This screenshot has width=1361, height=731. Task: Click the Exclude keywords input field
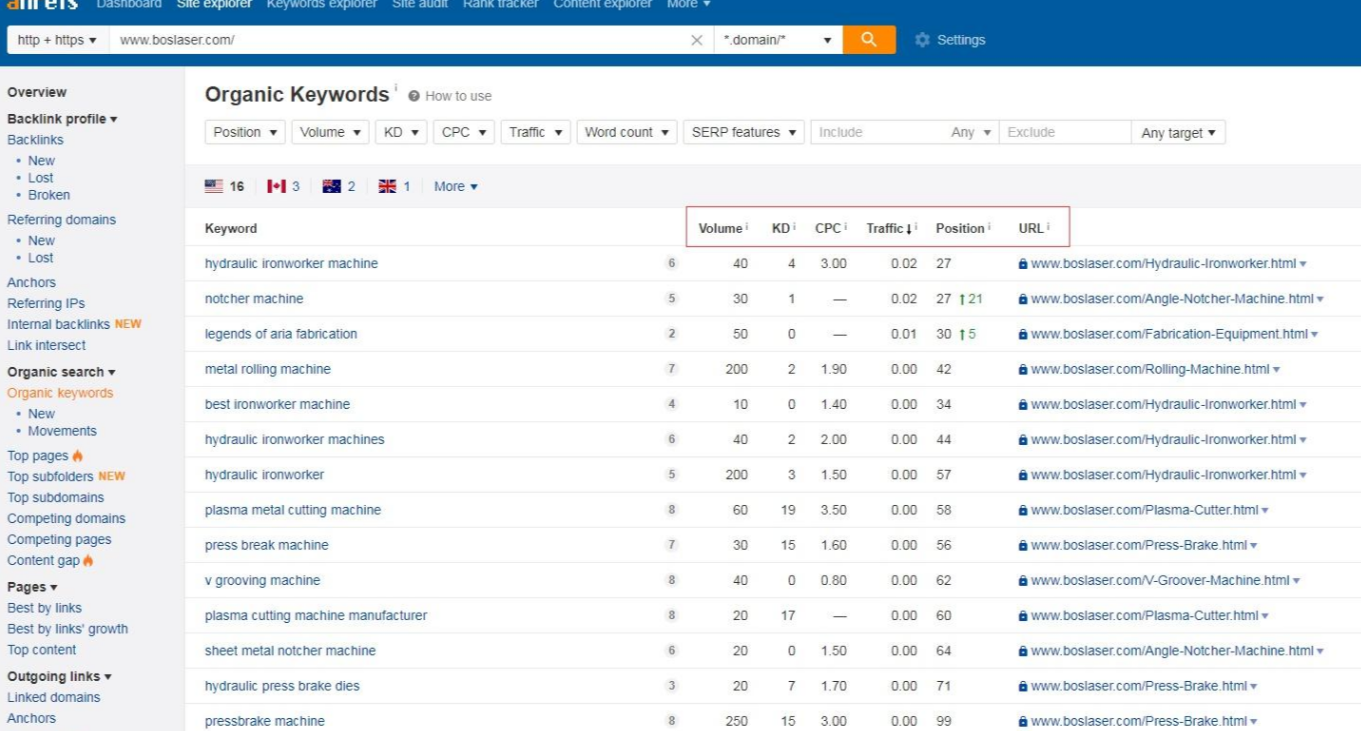point(1065,132)
